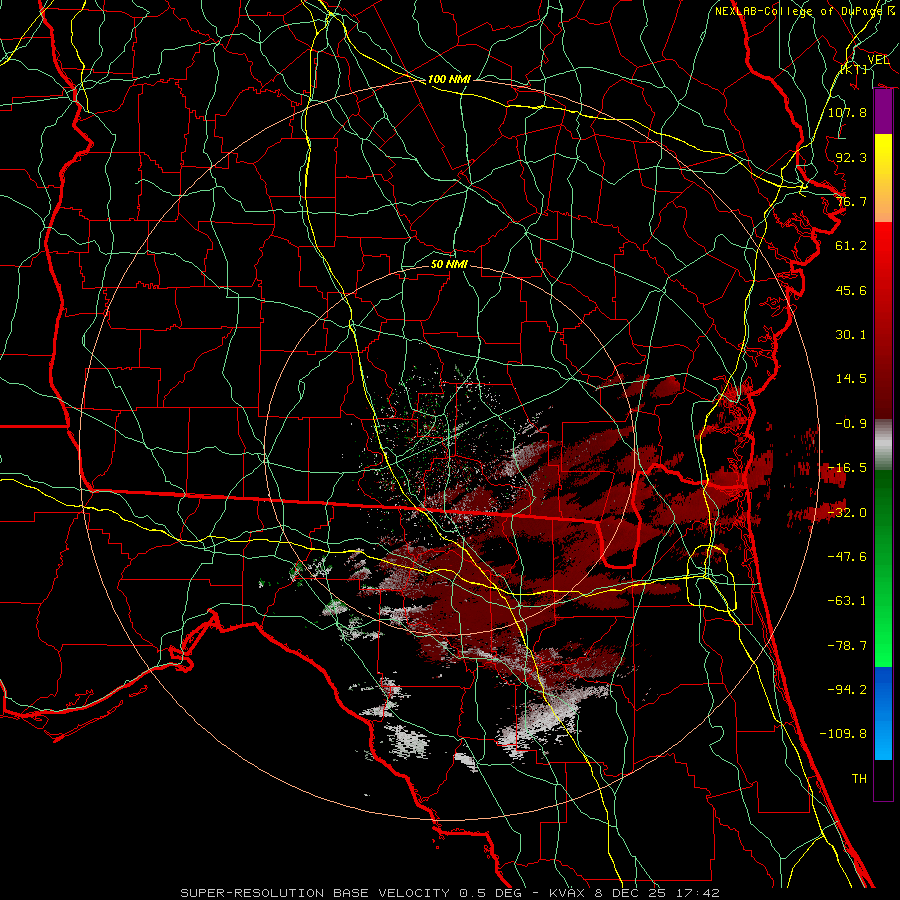Click the gray near-zero segment of the color bar
900x900 pixels.
pos(883,445)
